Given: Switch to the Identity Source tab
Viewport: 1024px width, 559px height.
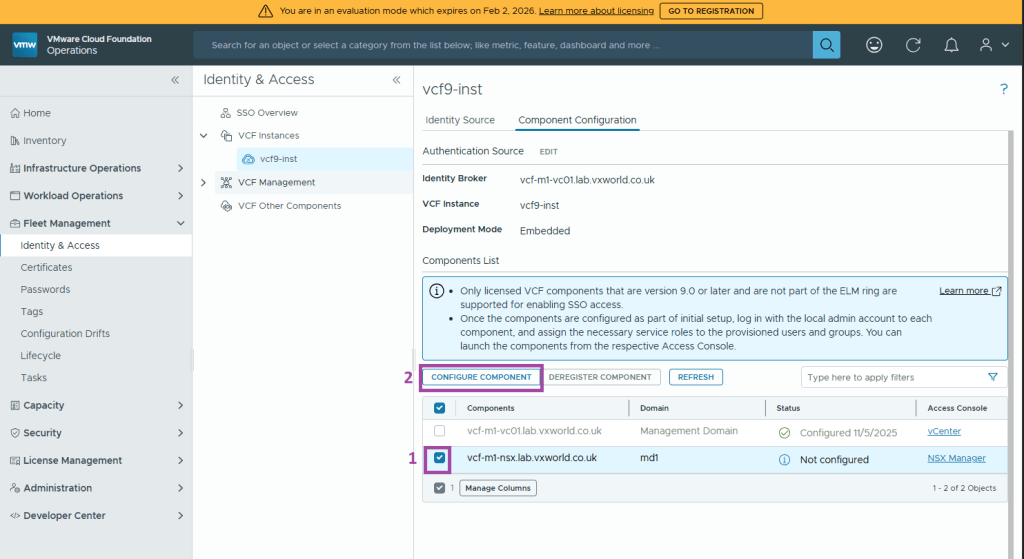Looking at the screenshot, I should [460, 120].
